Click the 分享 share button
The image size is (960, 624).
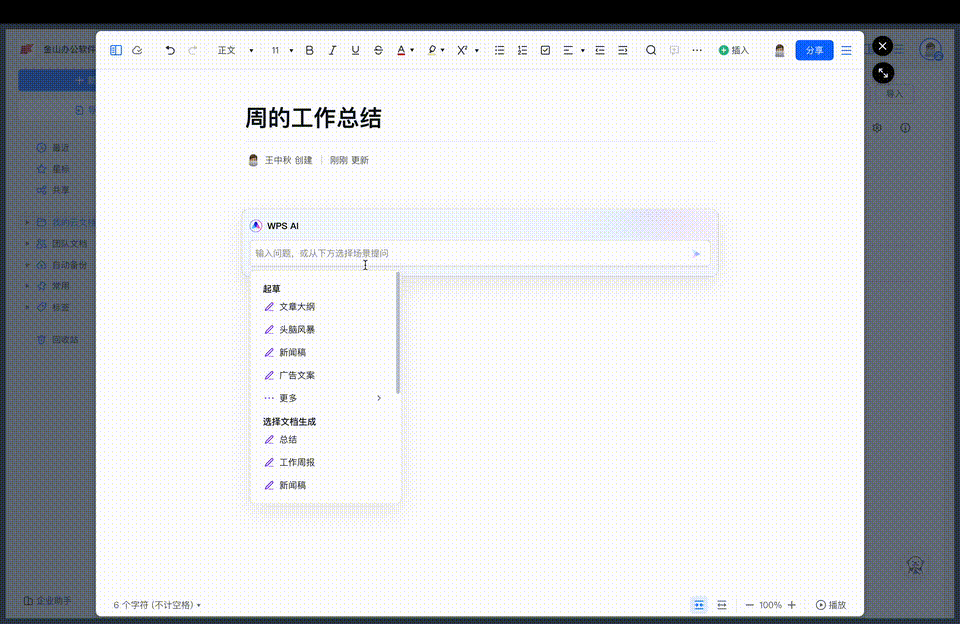pyautogui.click(x=813, y=49)
